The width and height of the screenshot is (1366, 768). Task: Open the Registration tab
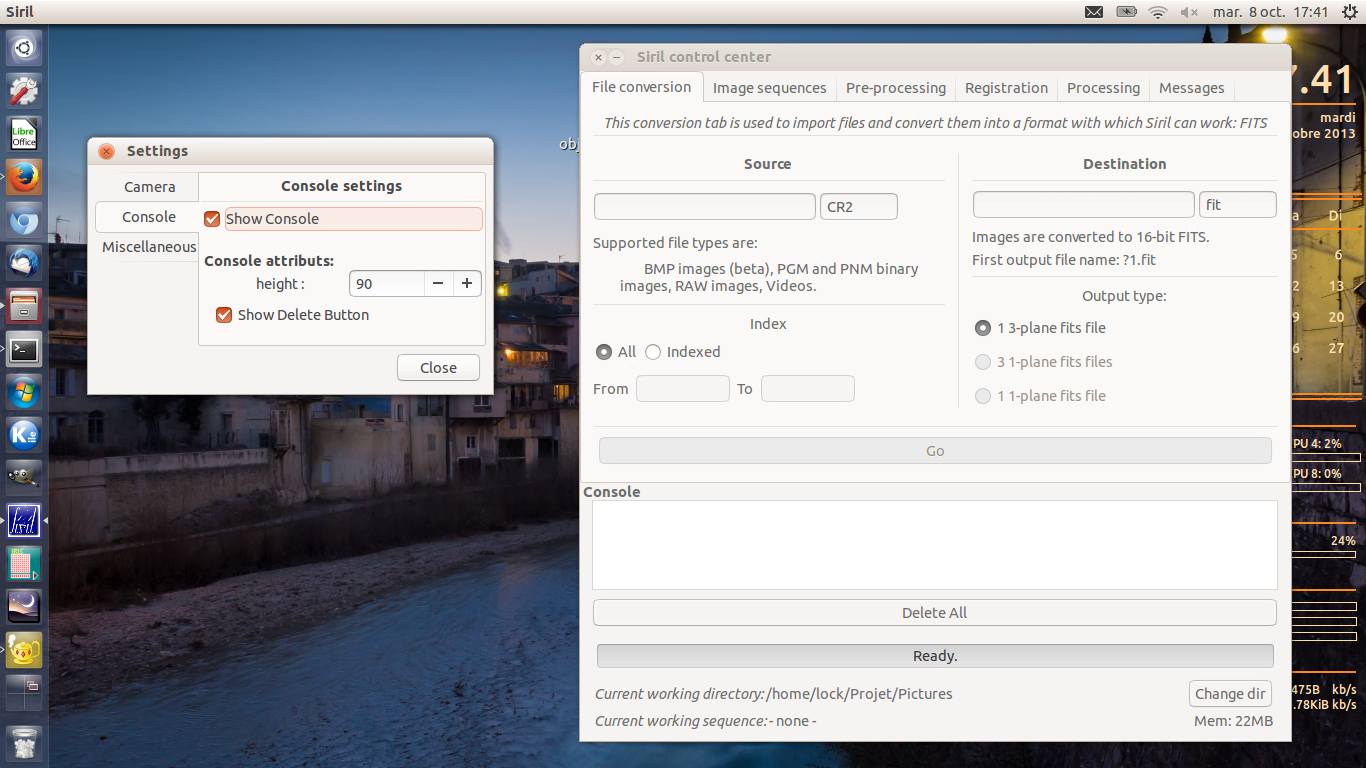coord(1006,88)
